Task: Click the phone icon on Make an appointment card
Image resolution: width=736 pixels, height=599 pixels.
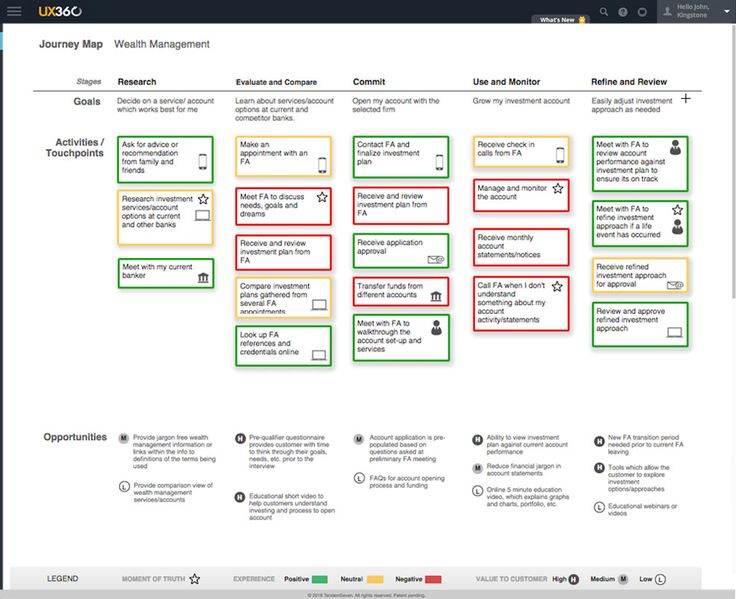Action: (x=322, y=165)
